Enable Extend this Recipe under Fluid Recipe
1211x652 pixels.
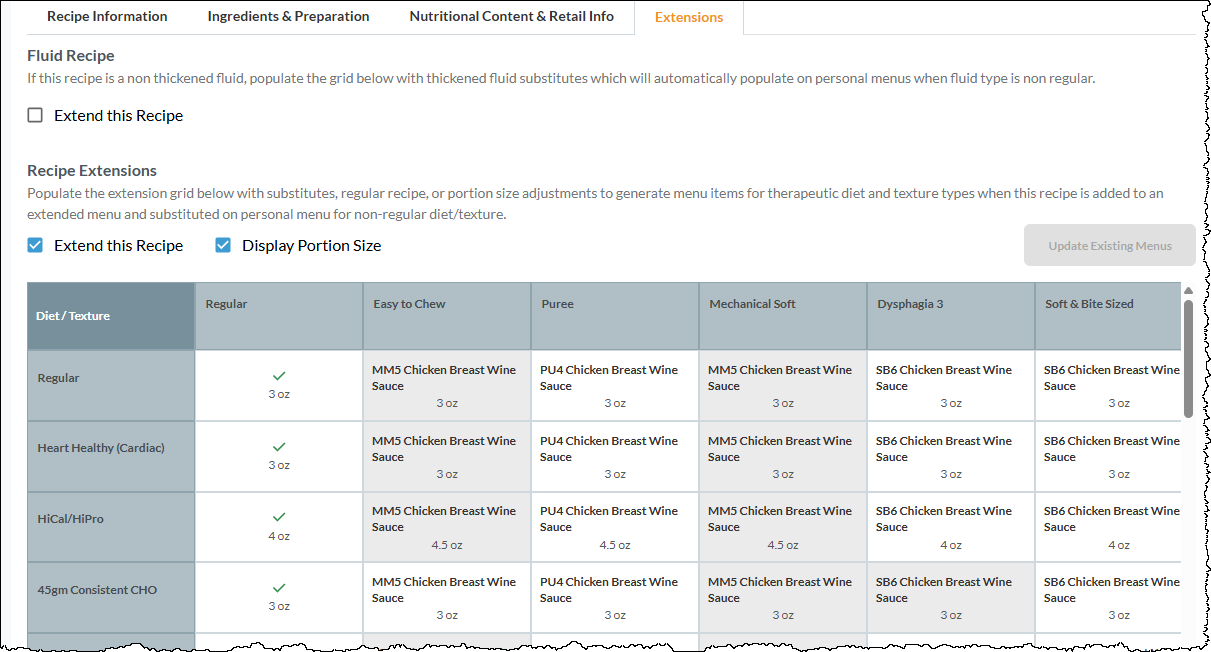(x=35, y=115)
